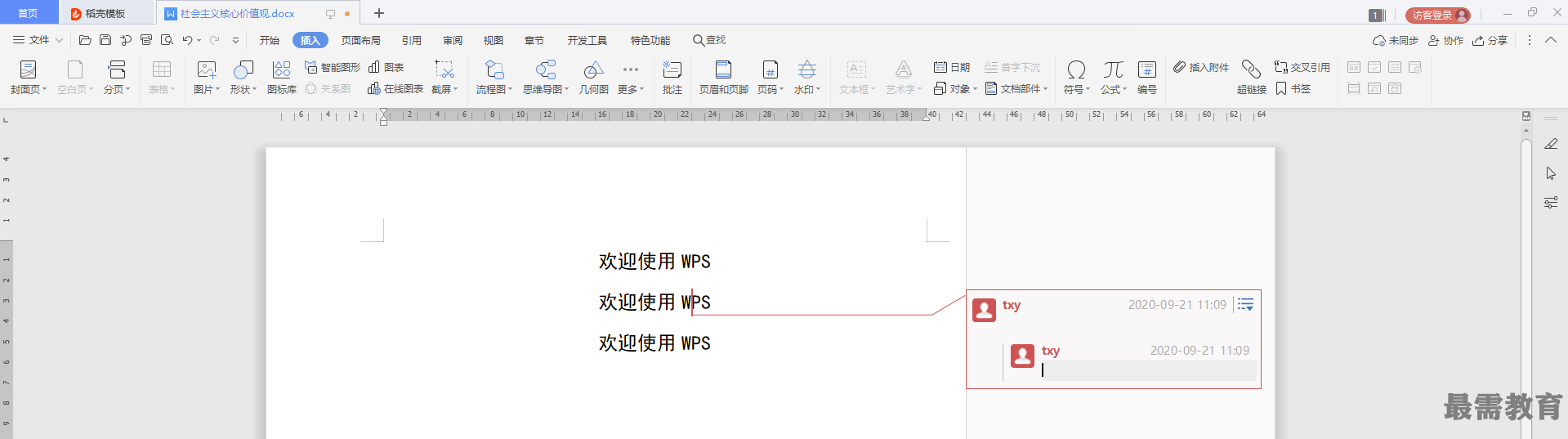Switch to the 开始 tab
This screenshot has width=1568, height=439.
(x=270, y=40)
